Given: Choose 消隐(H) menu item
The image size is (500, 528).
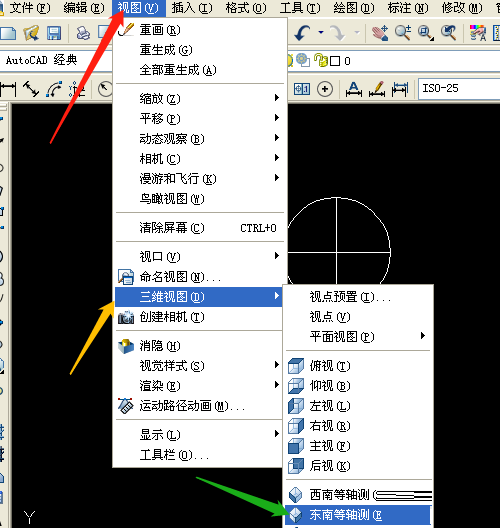Looking at the screenshot, I should (x=199, y=346).
